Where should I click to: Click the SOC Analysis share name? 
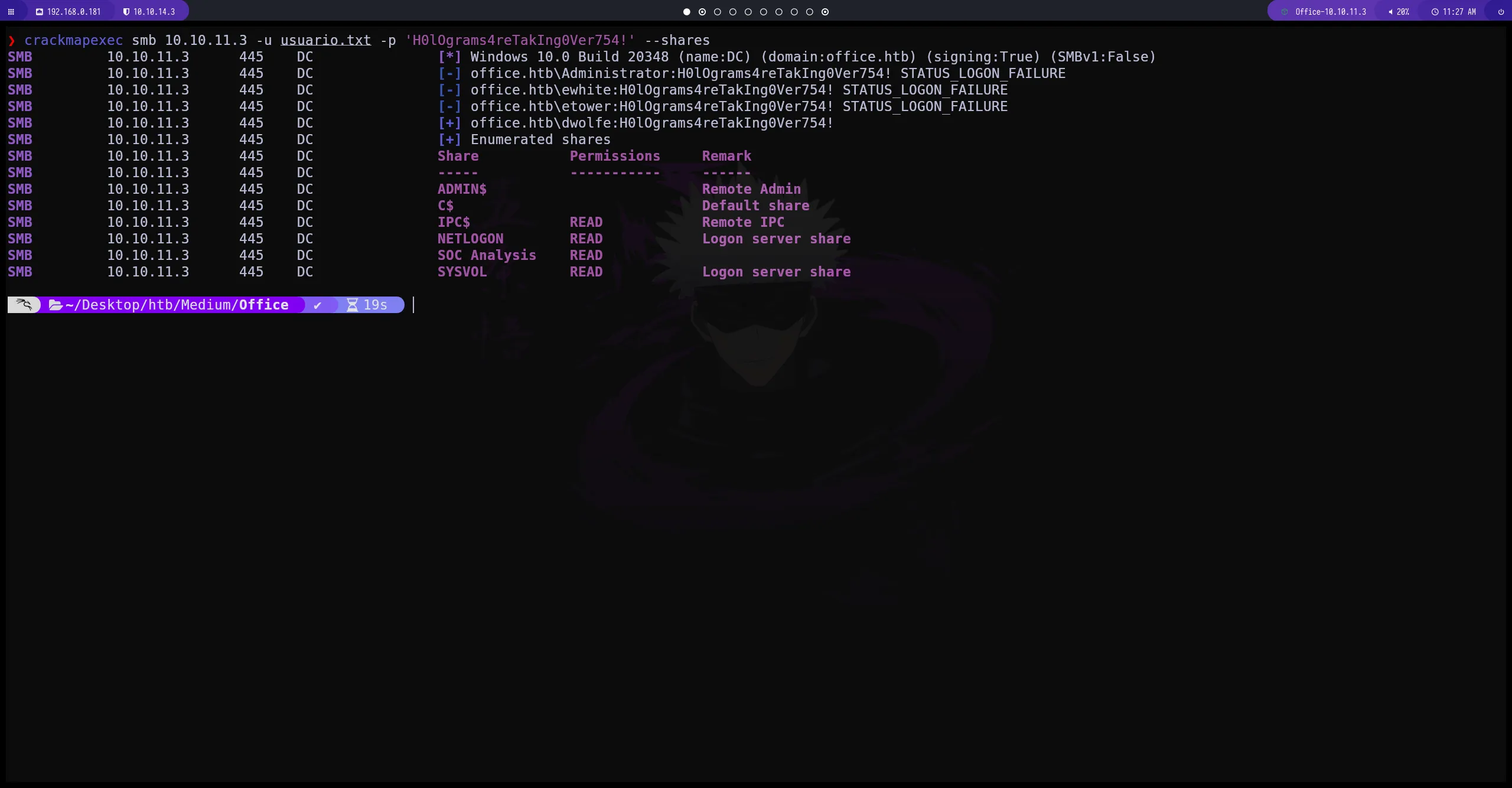pyautogui.click(x=486, y=255)
